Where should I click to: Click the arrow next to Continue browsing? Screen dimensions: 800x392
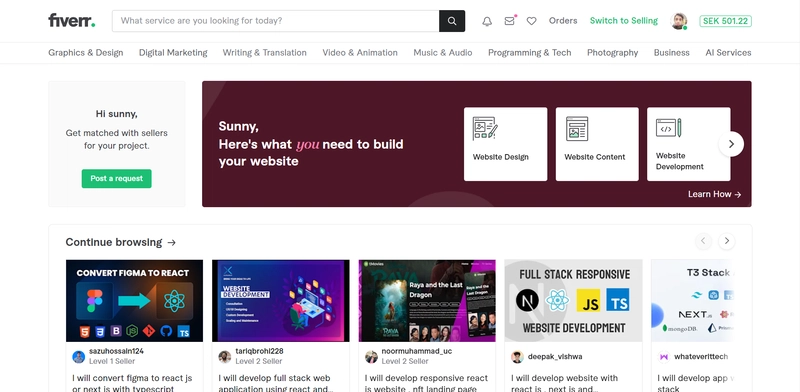pos(171,242)
